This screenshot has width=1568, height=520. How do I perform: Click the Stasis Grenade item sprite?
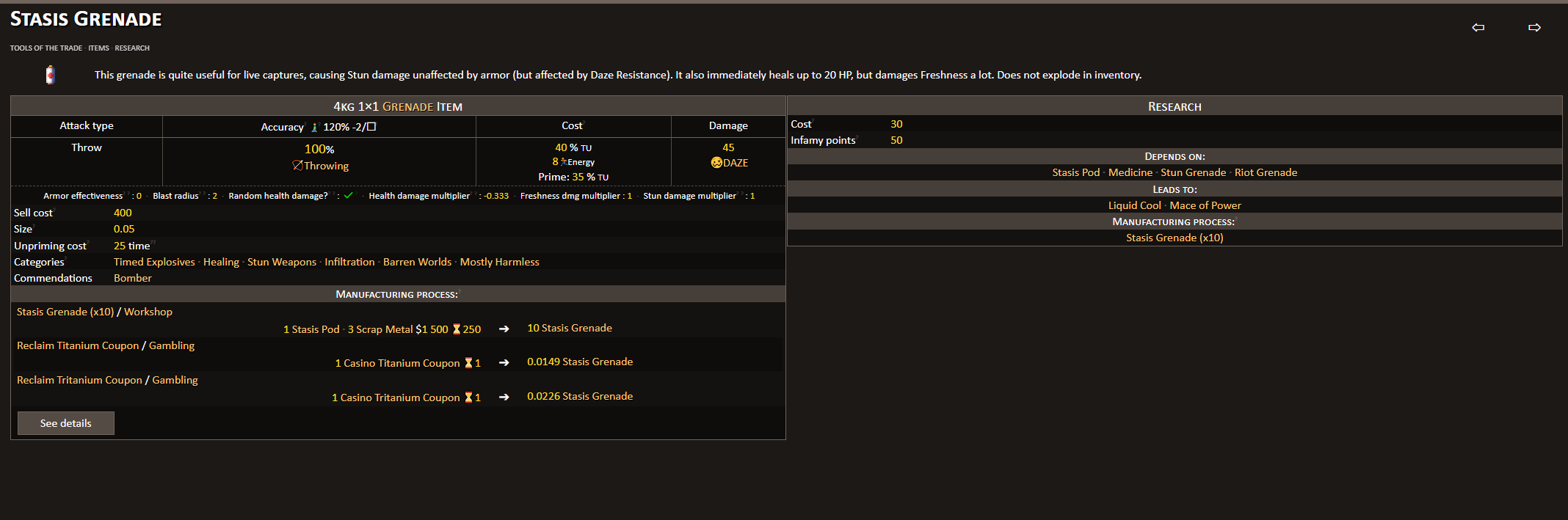(x=50, y=75)
